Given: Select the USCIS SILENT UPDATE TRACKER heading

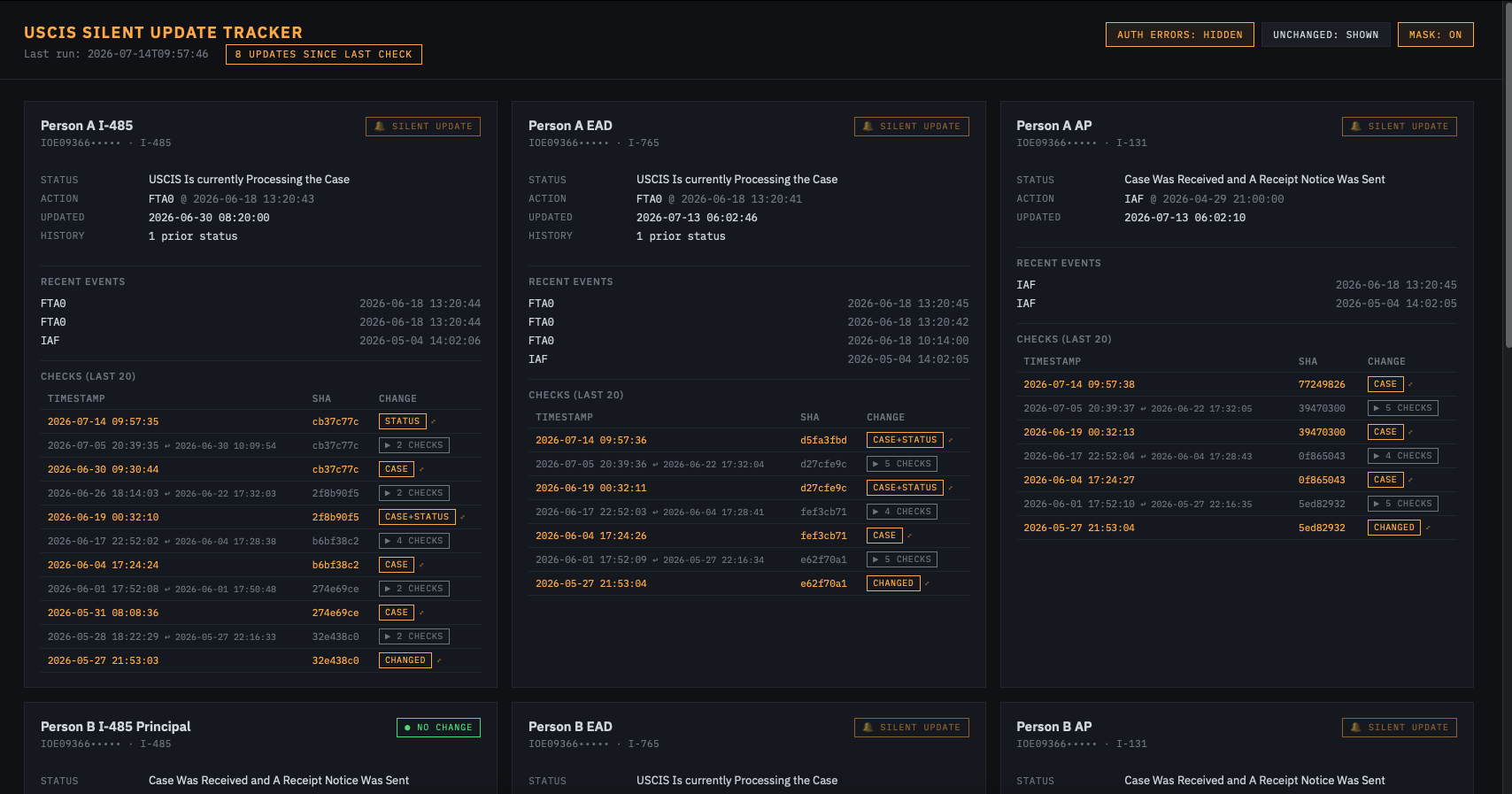Looking at the screenshot, I should point(163,33).
